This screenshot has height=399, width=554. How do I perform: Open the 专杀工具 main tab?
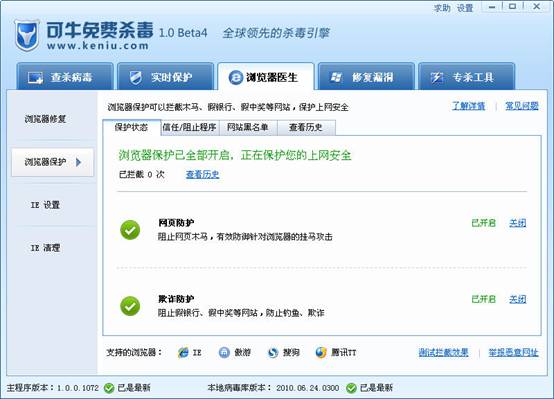click(x=466, y=77)
